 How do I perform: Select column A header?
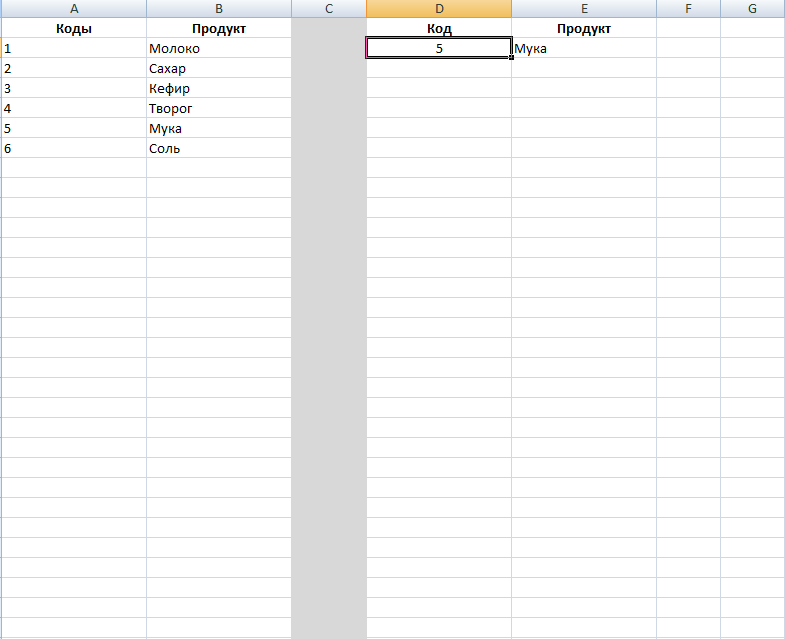(x=74, y=9)
